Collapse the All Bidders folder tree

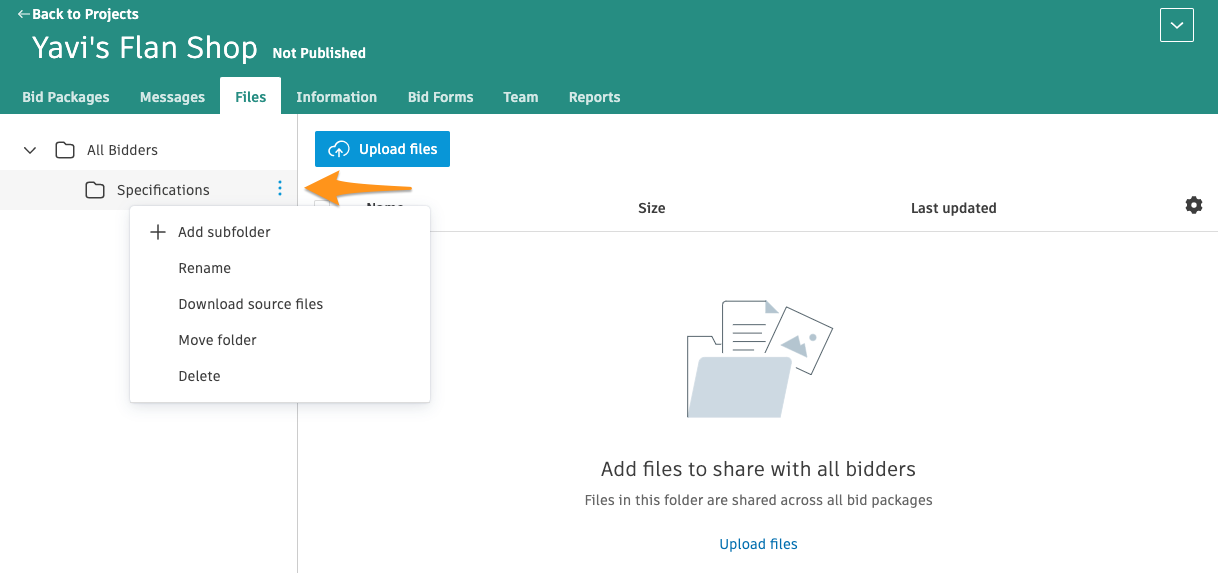(30, 150)
